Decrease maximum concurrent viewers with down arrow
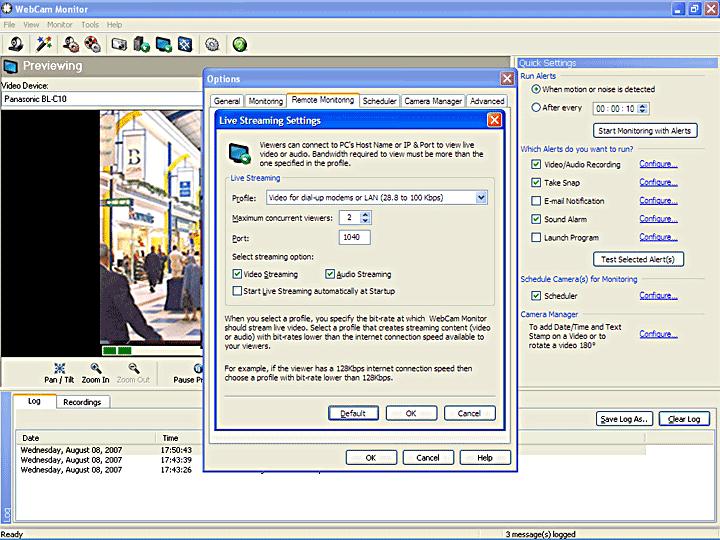The height and width of the screenshot is (540, 720). coord(365,221)
